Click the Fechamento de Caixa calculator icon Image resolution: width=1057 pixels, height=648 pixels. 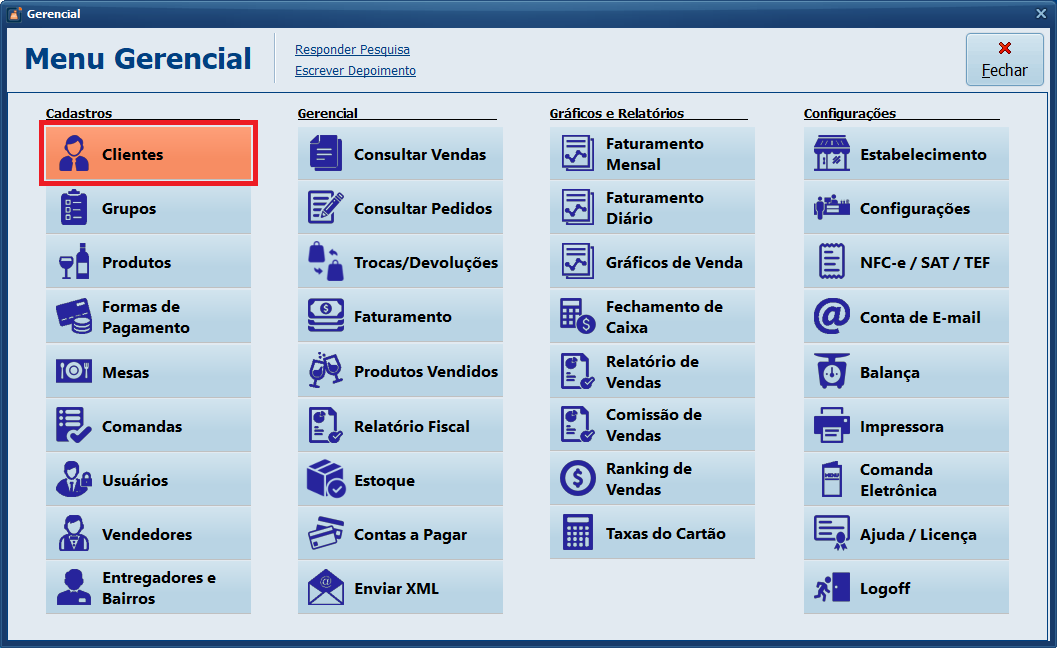578,317
